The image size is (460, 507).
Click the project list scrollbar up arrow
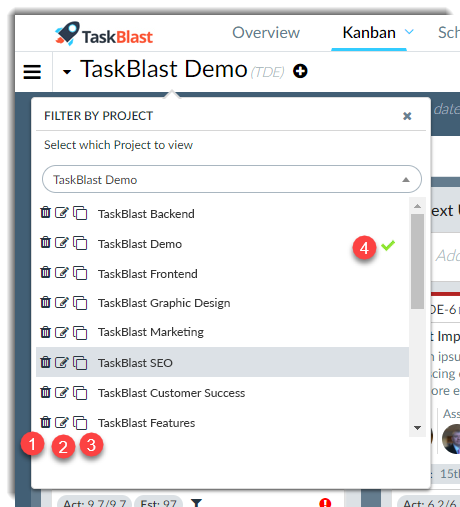[417, 206]
